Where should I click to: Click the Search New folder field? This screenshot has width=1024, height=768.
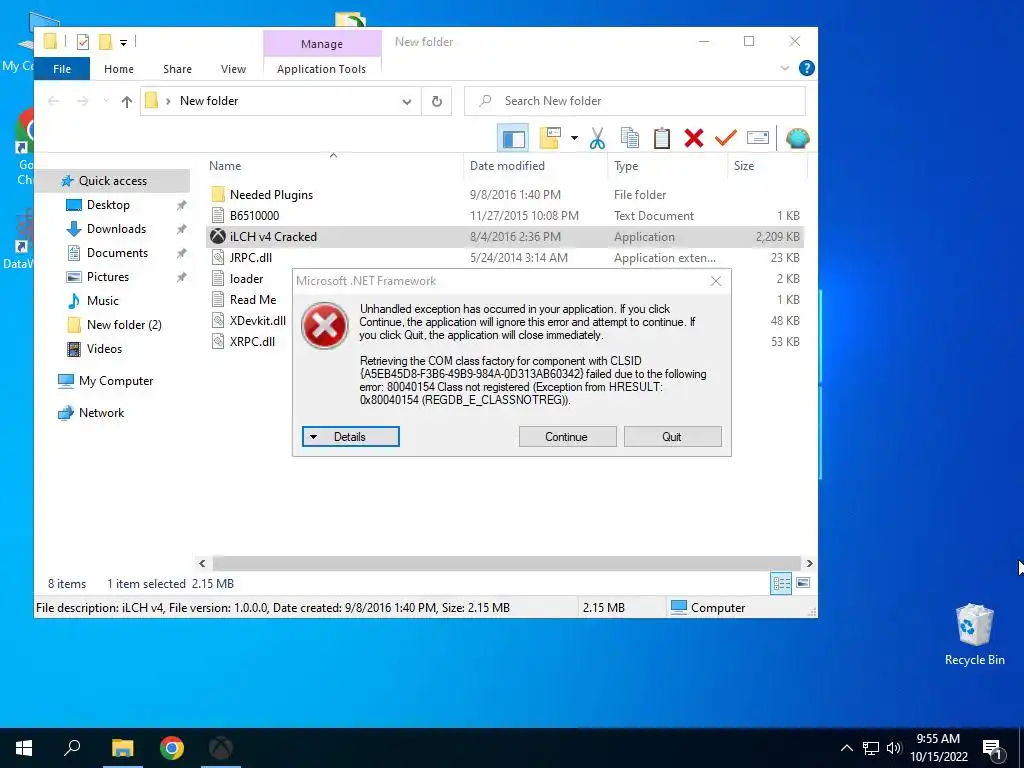(x=635, y=101)
